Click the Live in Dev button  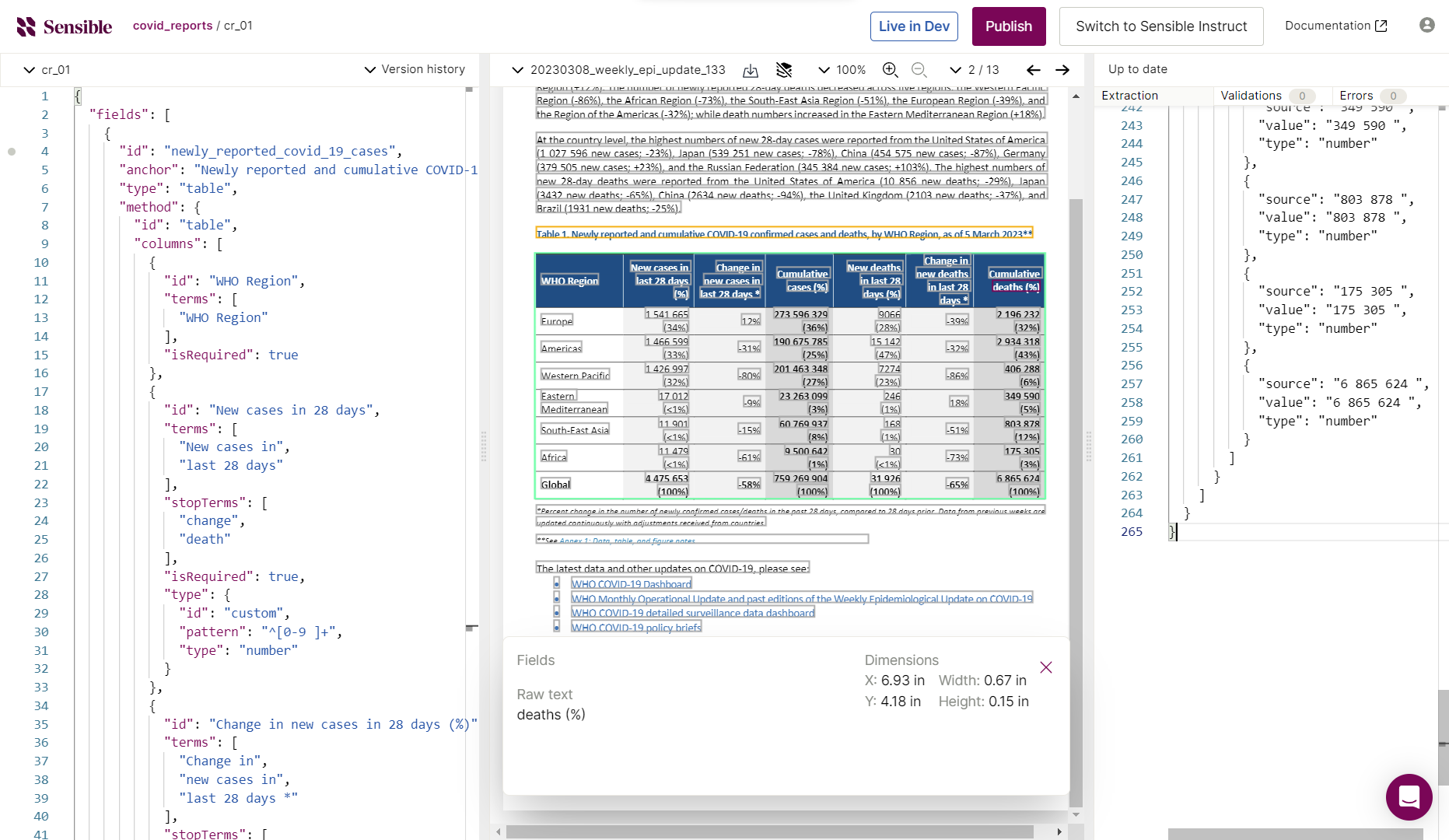[x=914, y=26]
